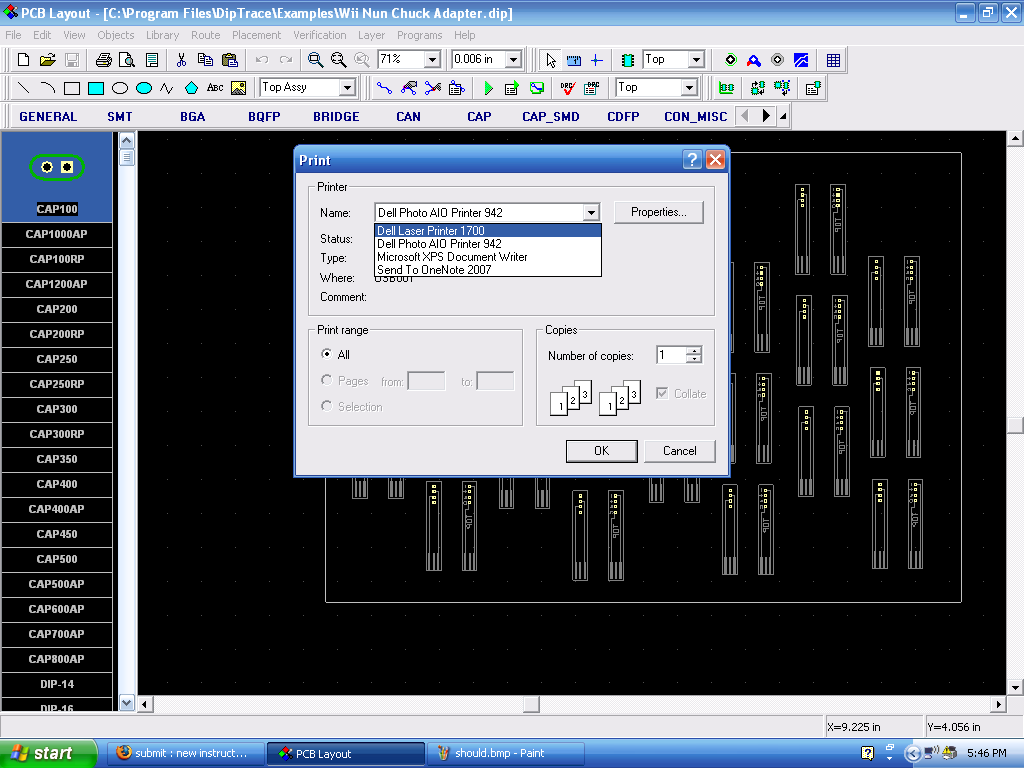Click the Cut scissors icon
Image resolution: width=1024 pixels, height=768 pixels.
pyautogui.click(x=181, y=60)
